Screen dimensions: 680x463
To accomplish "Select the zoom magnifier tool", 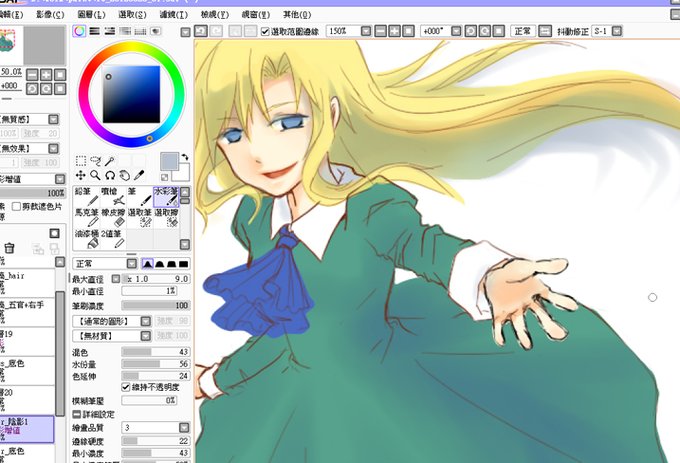I will click(x=95, y=175).
